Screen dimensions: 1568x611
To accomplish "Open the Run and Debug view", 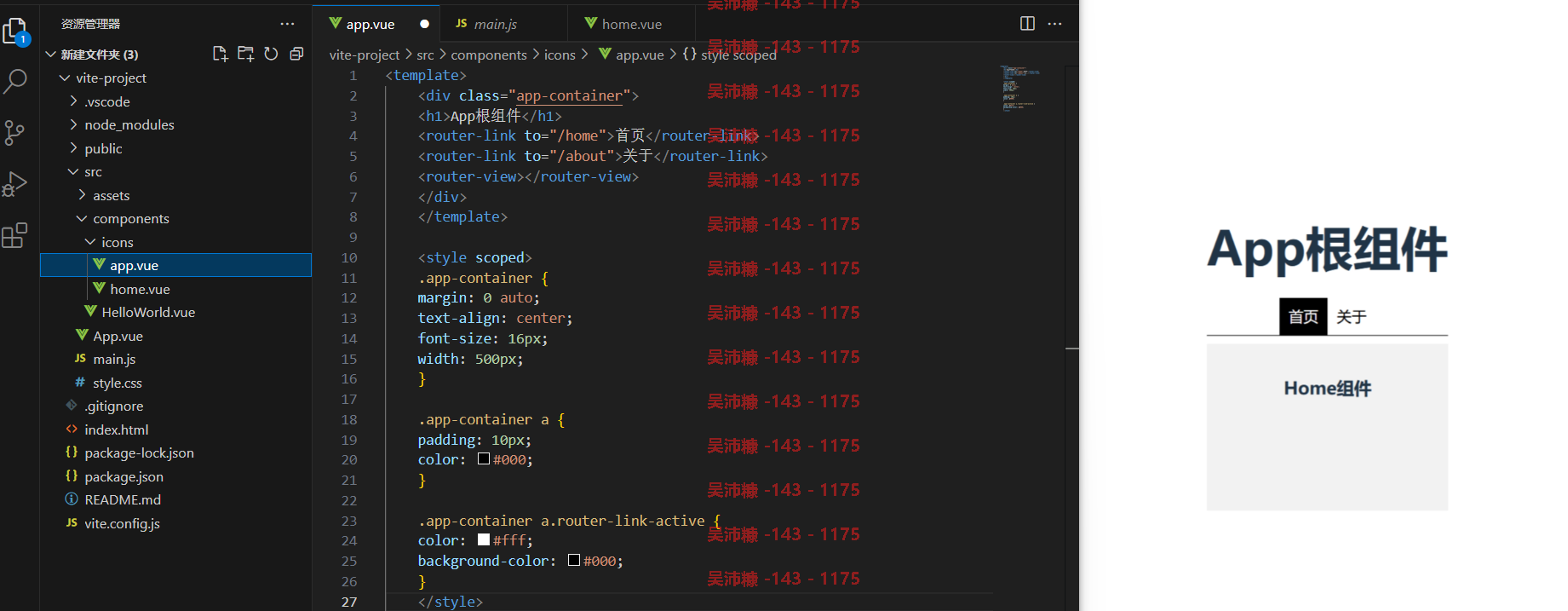I will [15, 184].
